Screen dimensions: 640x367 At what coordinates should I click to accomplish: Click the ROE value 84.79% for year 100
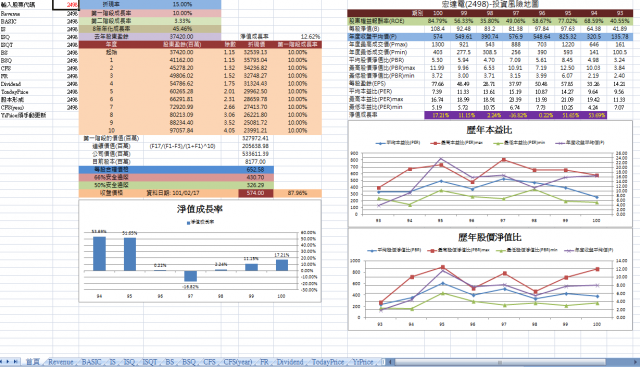438,21
